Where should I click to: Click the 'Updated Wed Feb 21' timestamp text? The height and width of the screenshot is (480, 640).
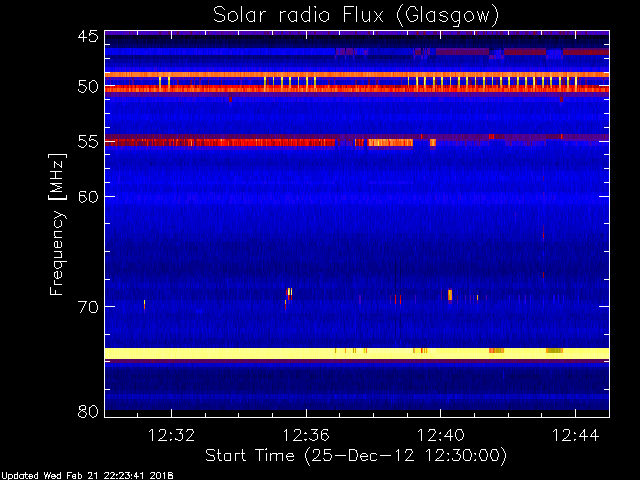pyautogui.click(x=87, y=476)
